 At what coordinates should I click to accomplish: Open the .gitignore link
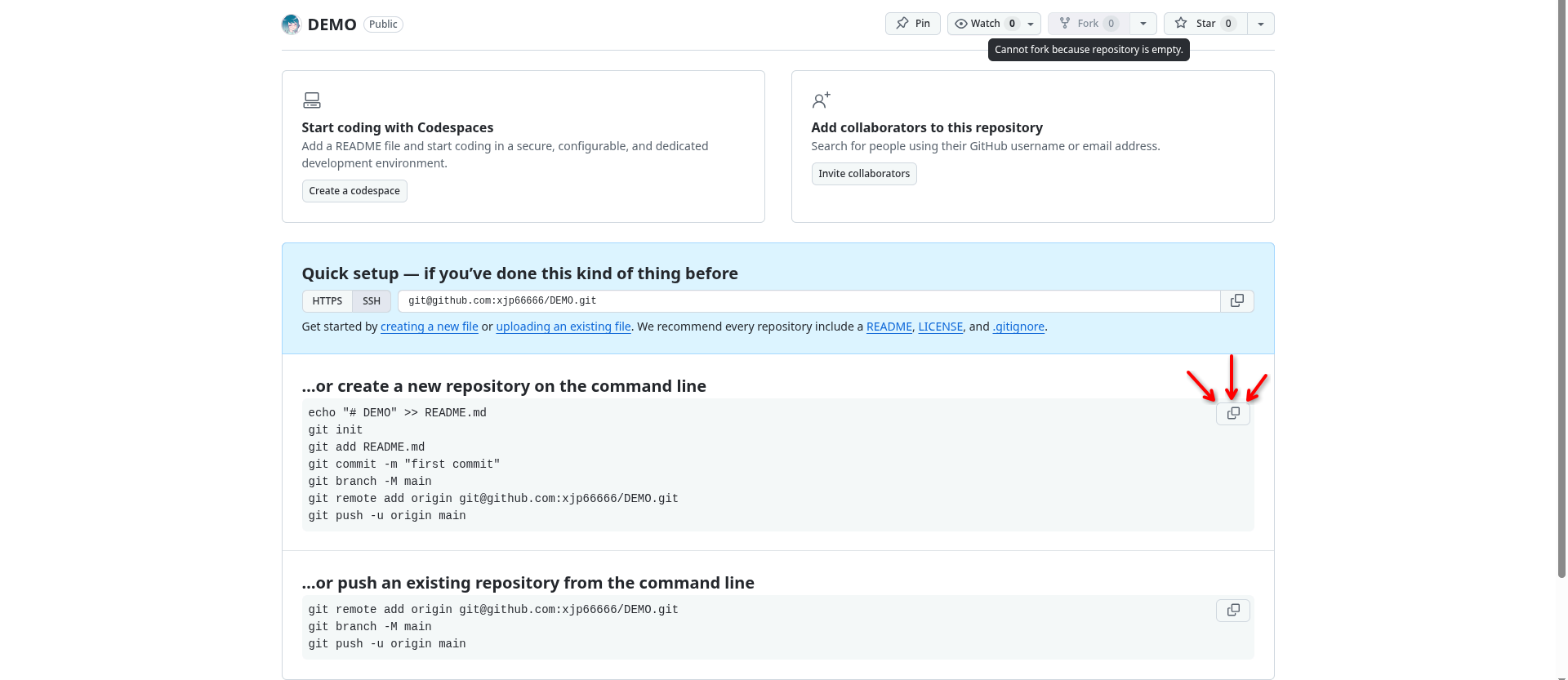click(1018, 327)
